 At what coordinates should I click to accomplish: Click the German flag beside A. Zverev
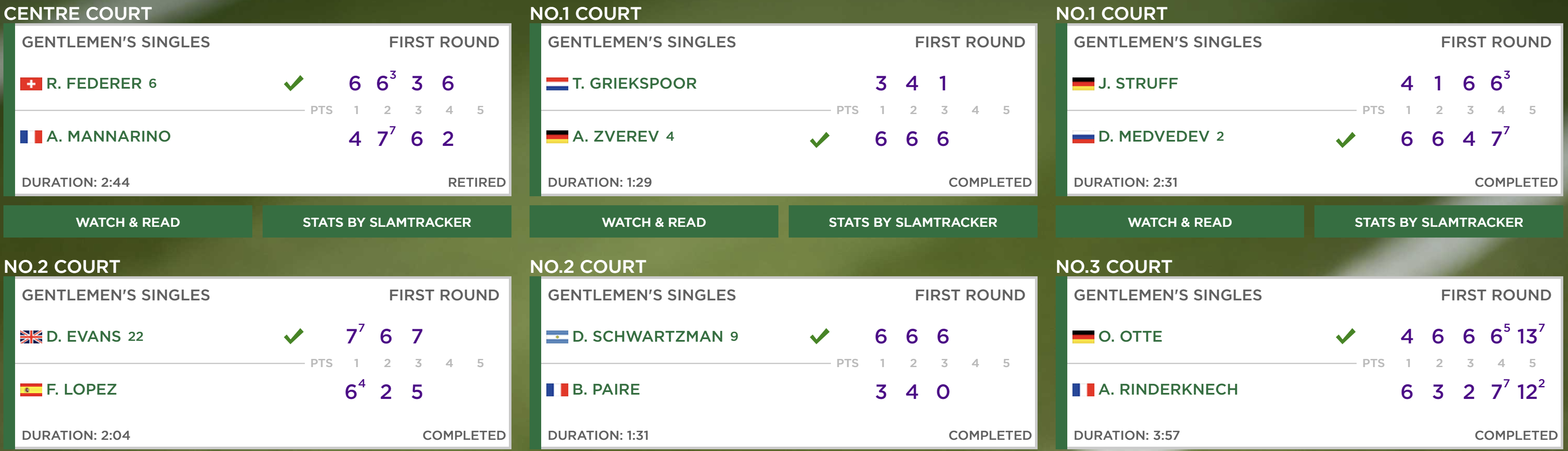coord(557,137)
